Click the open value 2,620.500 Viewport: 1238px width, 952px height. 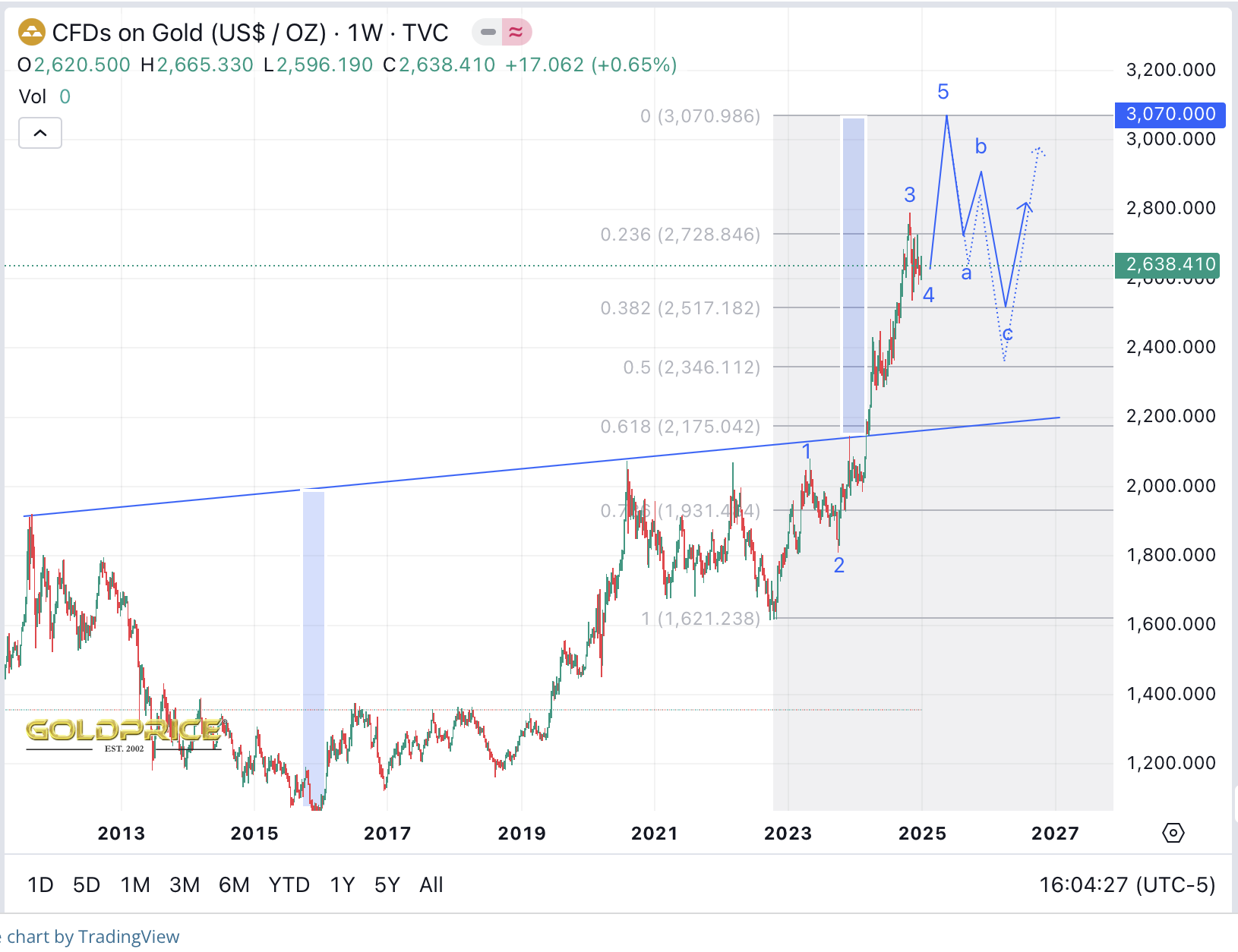point(82,65)
